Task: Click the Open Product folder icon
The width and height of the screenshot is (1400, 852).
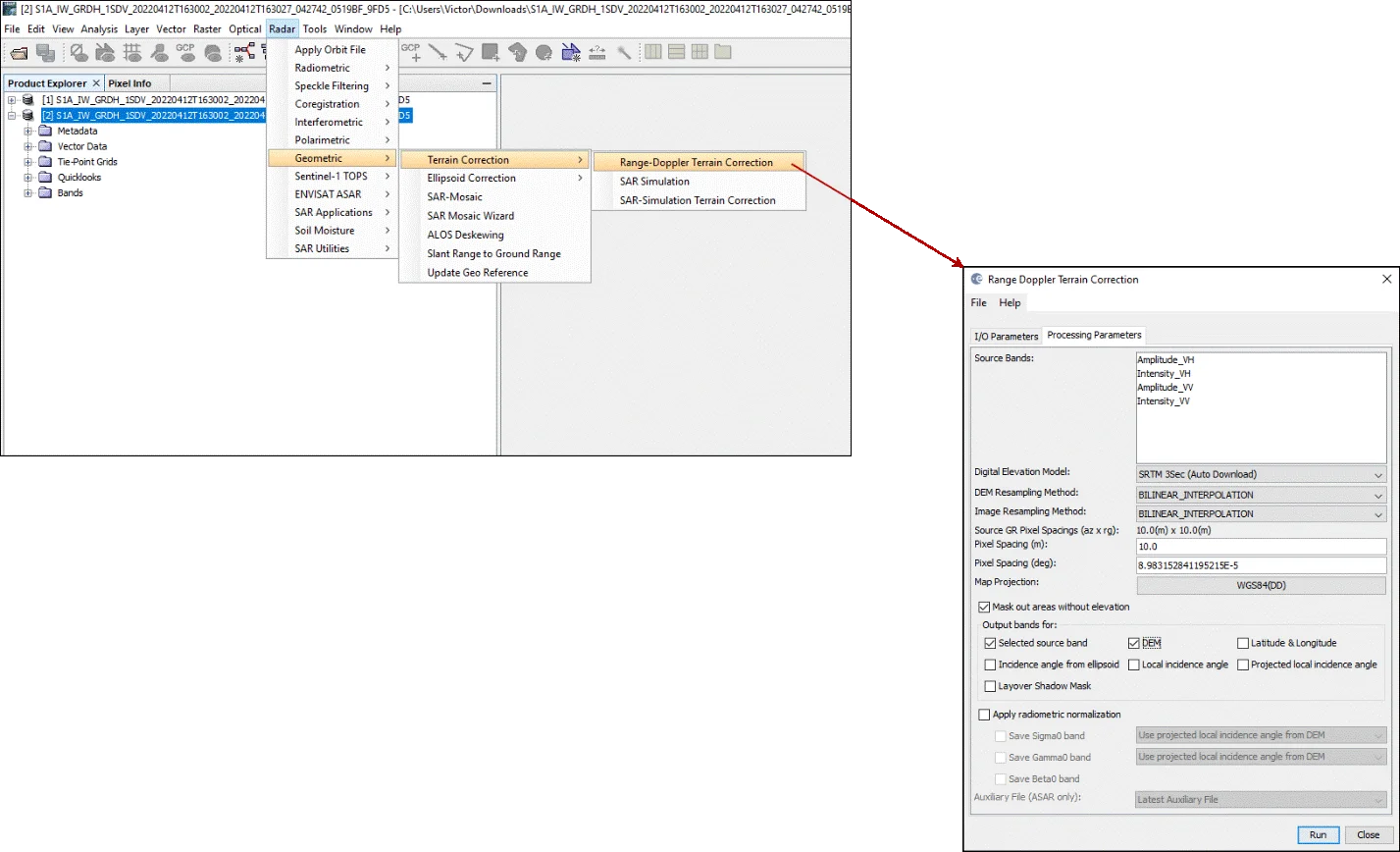Action: pyautogui.click(x=19, y=52)
